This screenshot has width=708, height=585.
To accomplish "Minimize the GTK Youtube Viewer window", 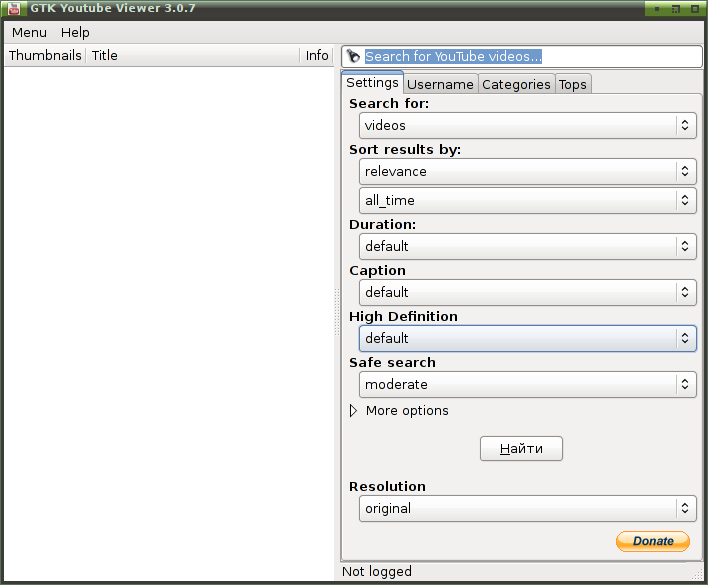I will 657,8.
